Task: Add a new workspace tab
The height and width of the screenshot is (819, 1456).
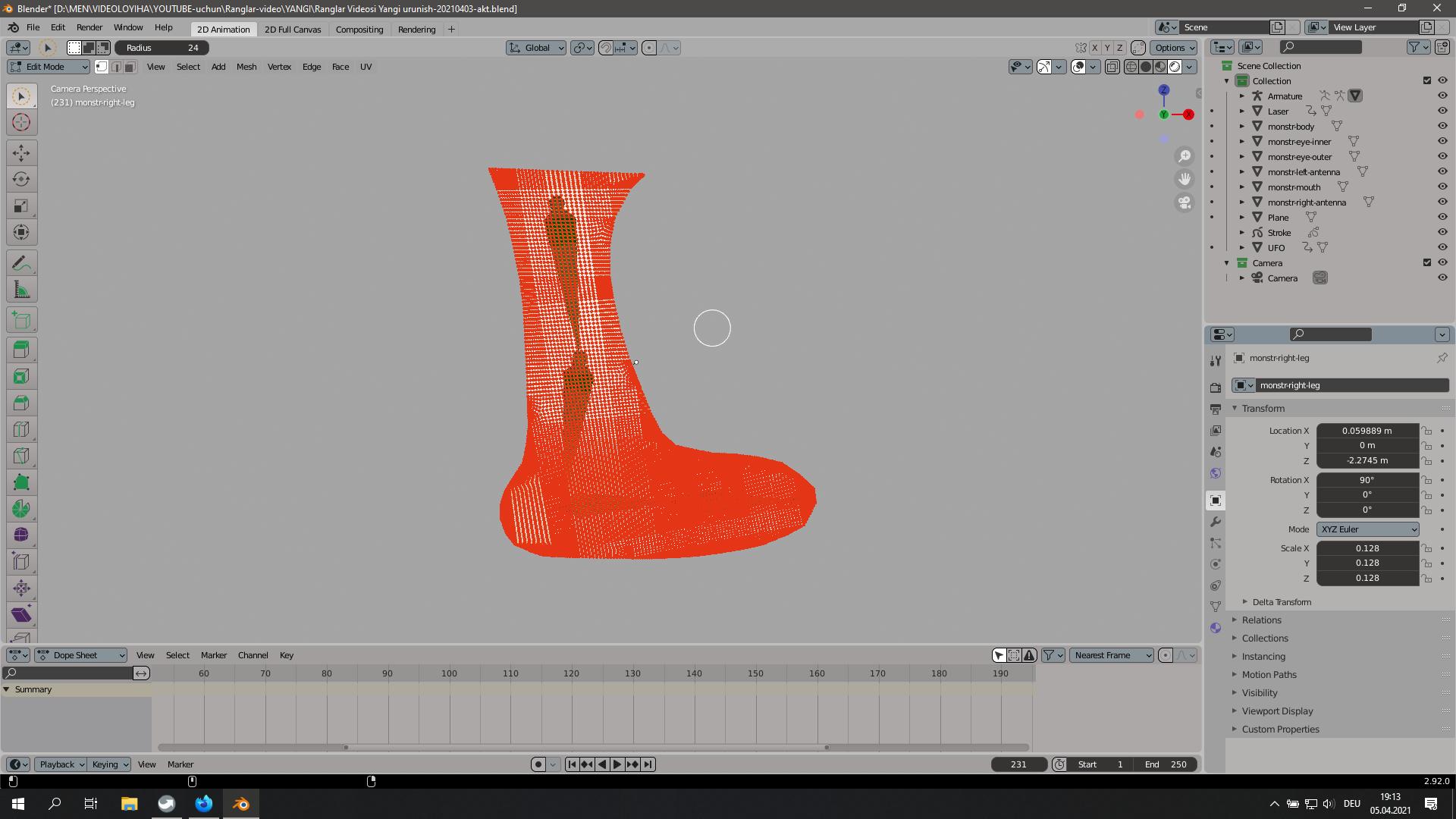Action: pos(451,30)
